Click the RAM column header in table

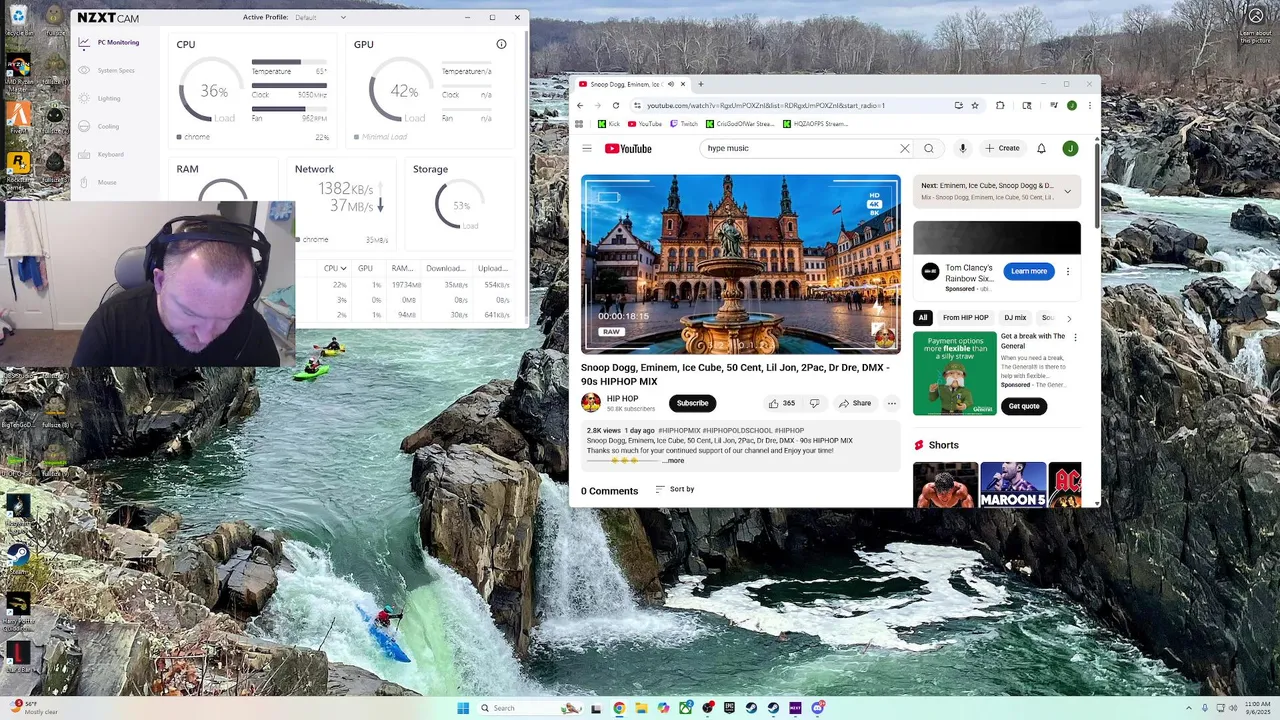(402, 268)
